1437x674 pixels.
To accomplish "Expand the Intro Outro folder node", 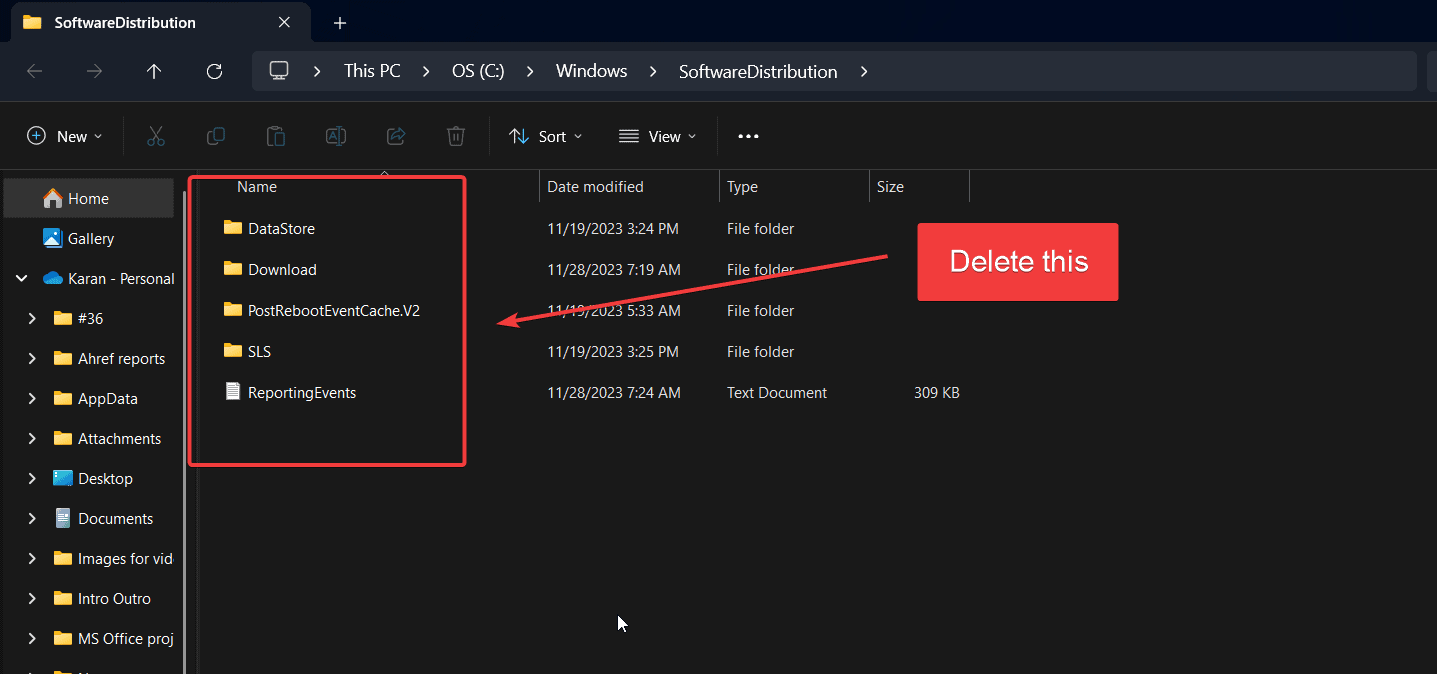I will (32, 599).
